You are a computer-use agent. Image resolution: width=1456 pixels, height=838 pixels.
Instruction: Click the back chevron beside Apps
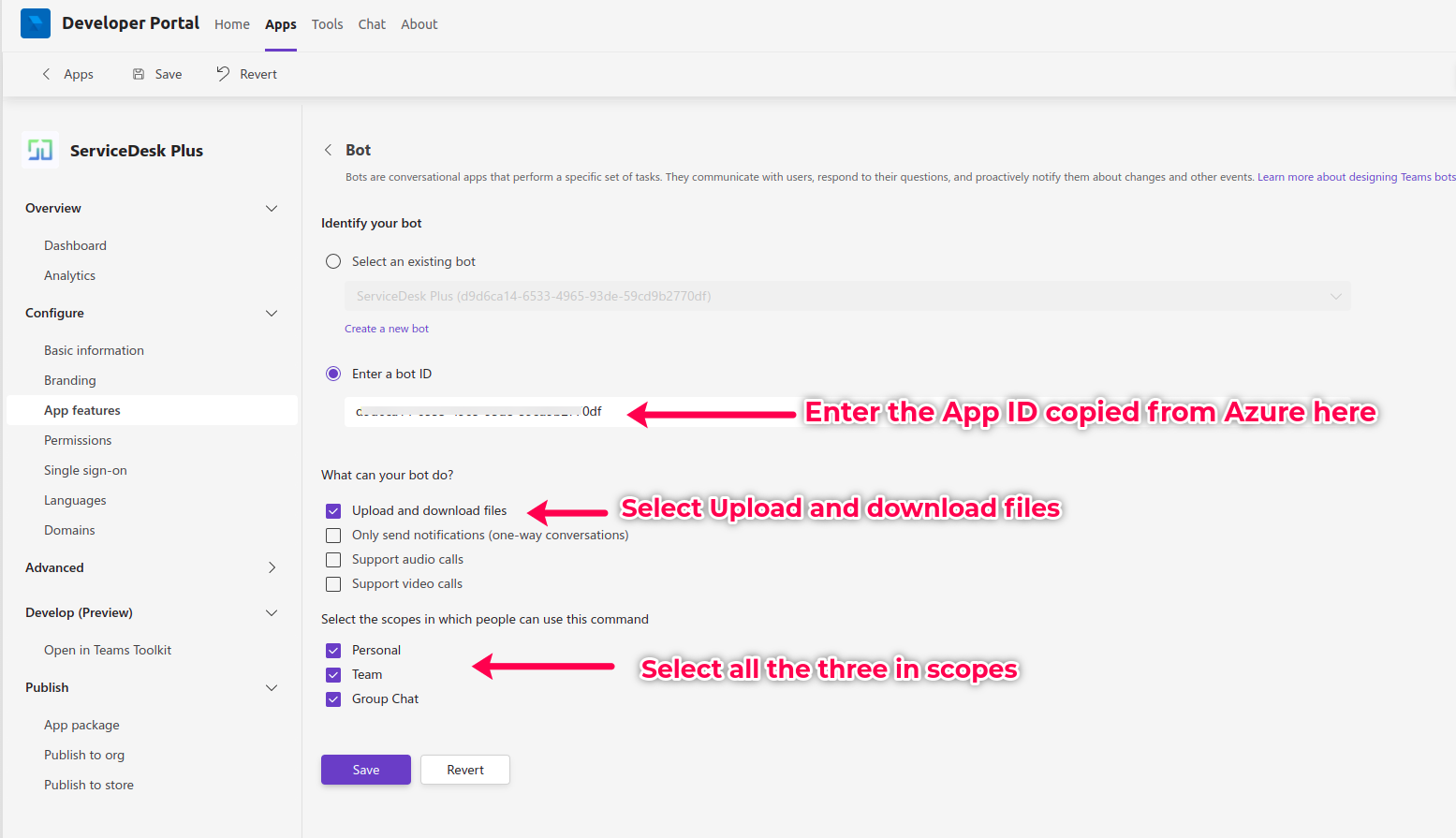(46, 74)
